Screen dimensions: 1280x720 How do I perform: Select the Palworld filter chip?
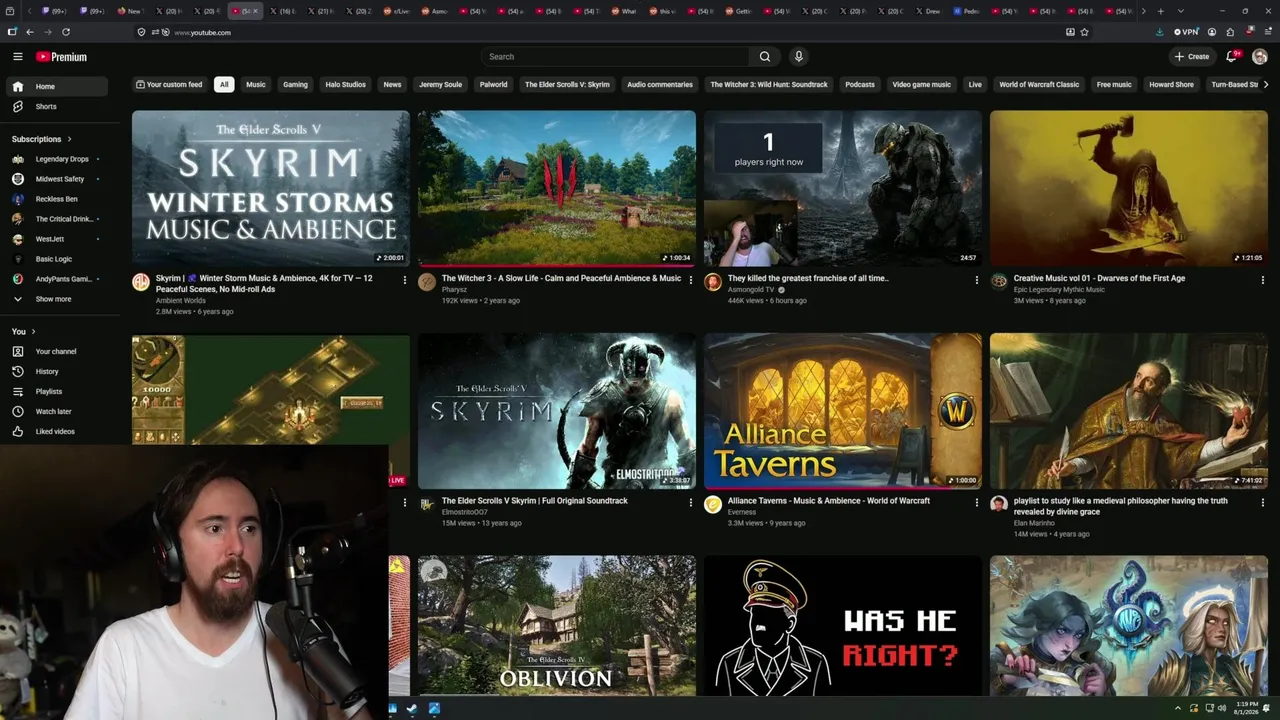tap(494, 85)
